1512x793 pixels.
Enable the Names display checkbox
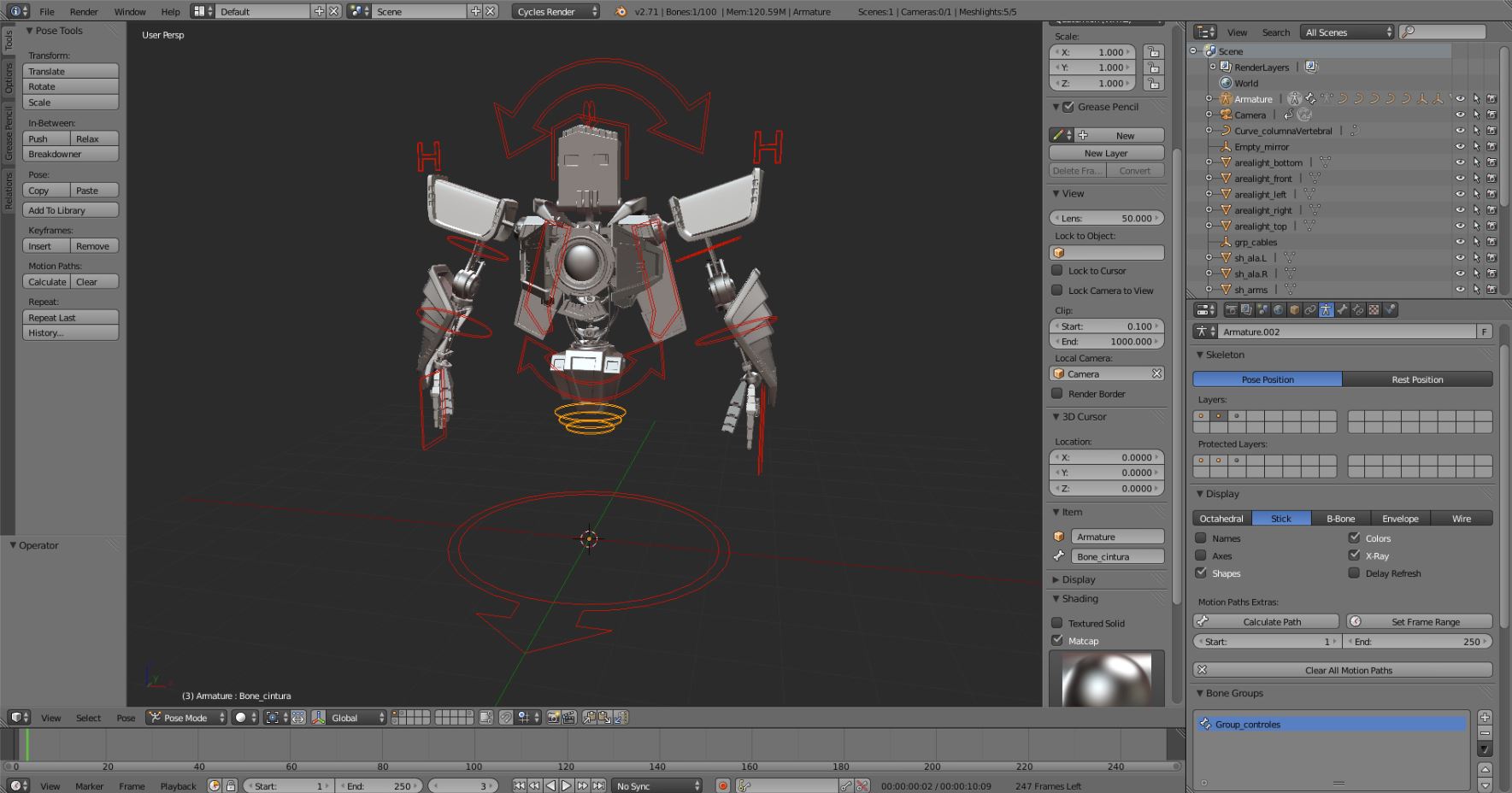[1201, 538]
